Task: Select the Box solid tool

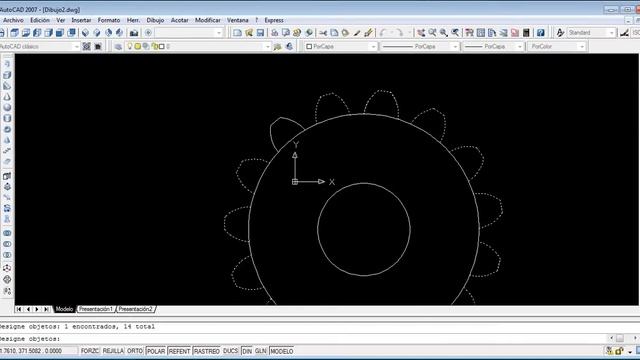Action: click(7, 75)
